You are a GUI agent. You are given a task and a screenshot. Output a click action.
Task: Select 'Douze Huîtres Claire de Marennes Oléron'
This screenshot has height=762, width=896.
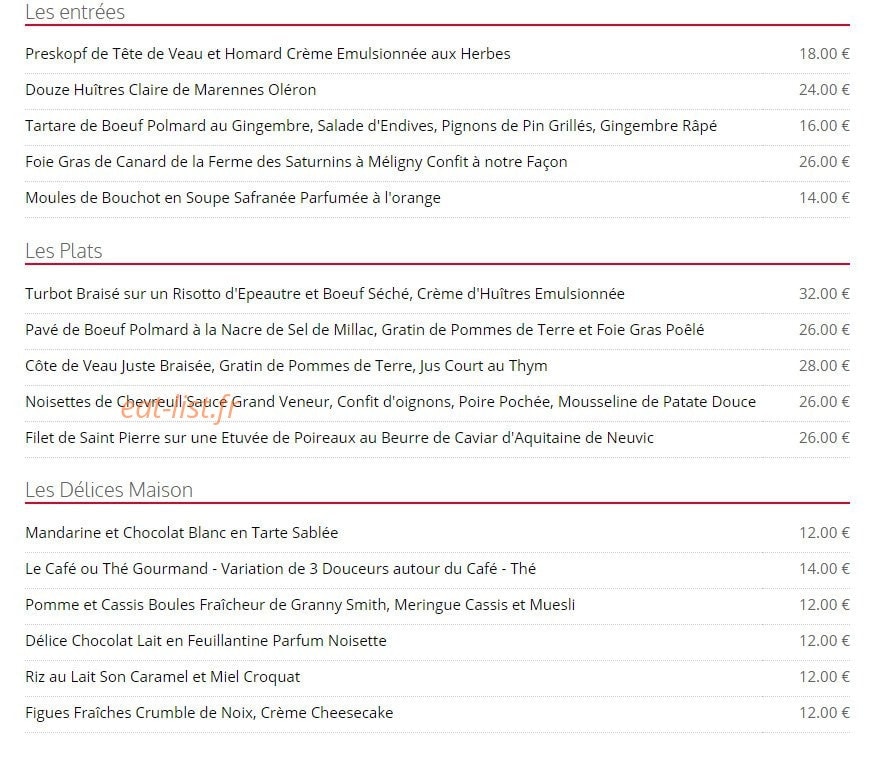click(x=170, y=90)
